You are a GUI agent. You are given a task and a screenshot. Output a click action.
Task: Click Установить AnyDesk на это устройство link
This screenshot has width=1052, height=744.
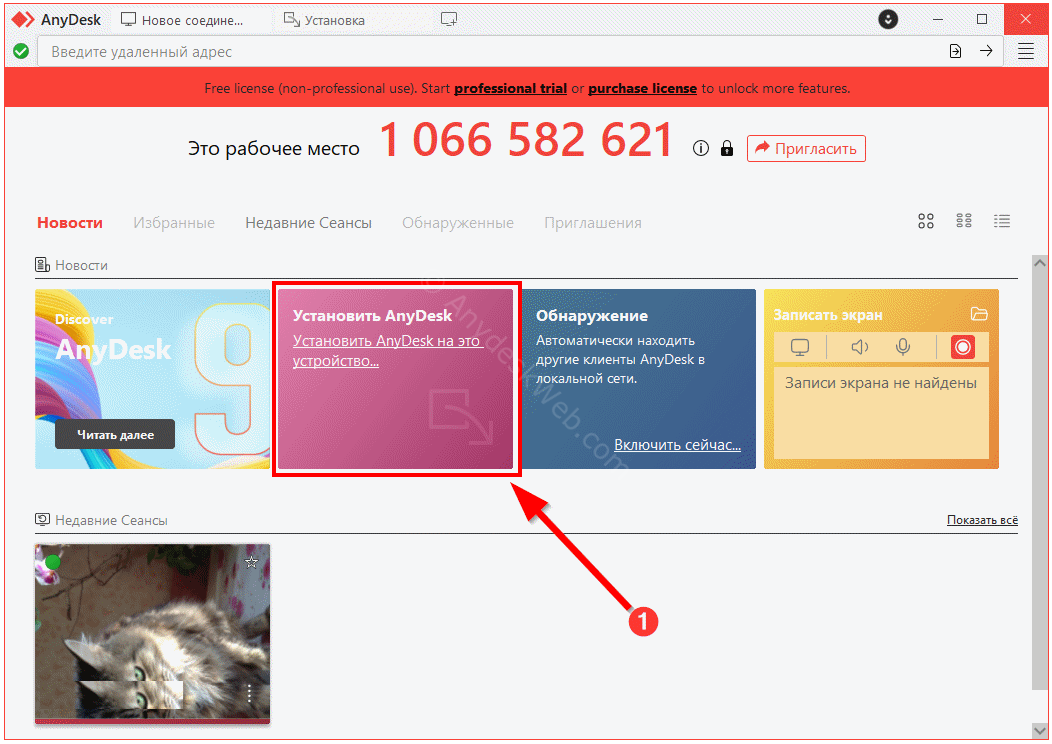click(387, 351)
